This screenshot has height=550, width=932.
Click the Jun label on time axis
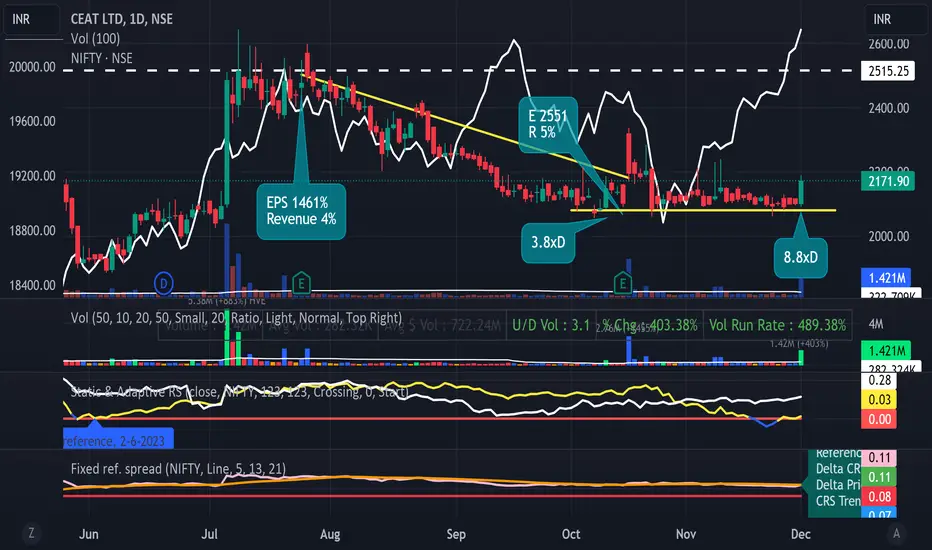(x=89, y=534)
